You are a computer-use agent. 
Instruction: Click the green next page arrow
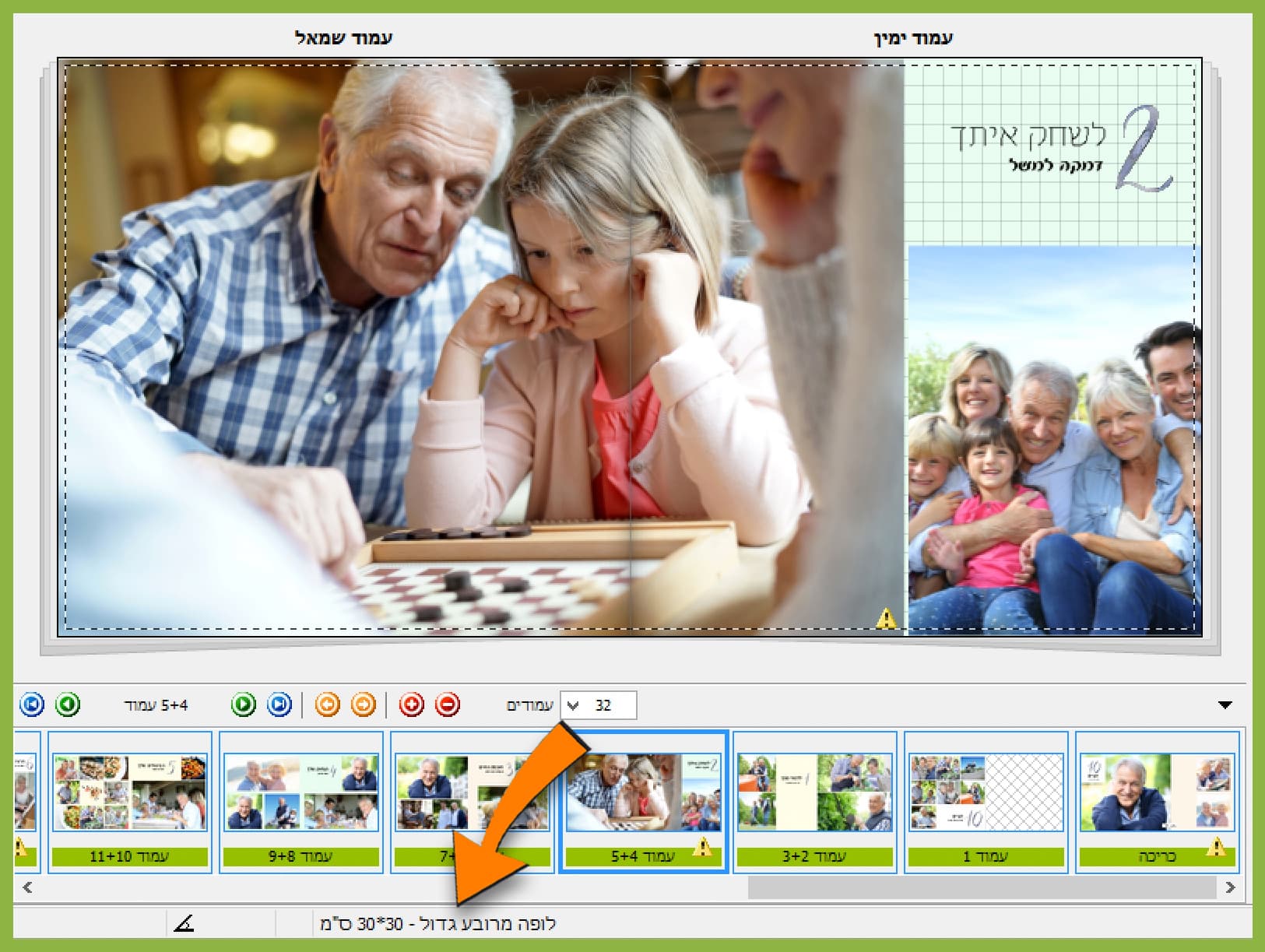point(244,705)
